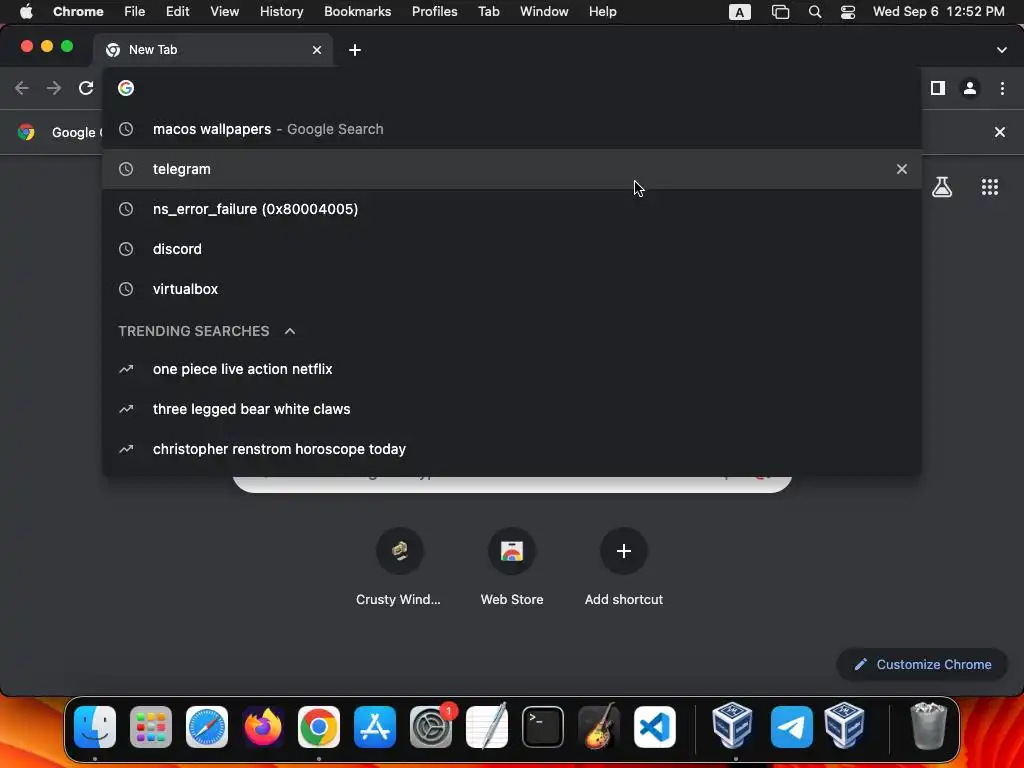
Task: Go back with the left arrow
Action: (22, 88)
